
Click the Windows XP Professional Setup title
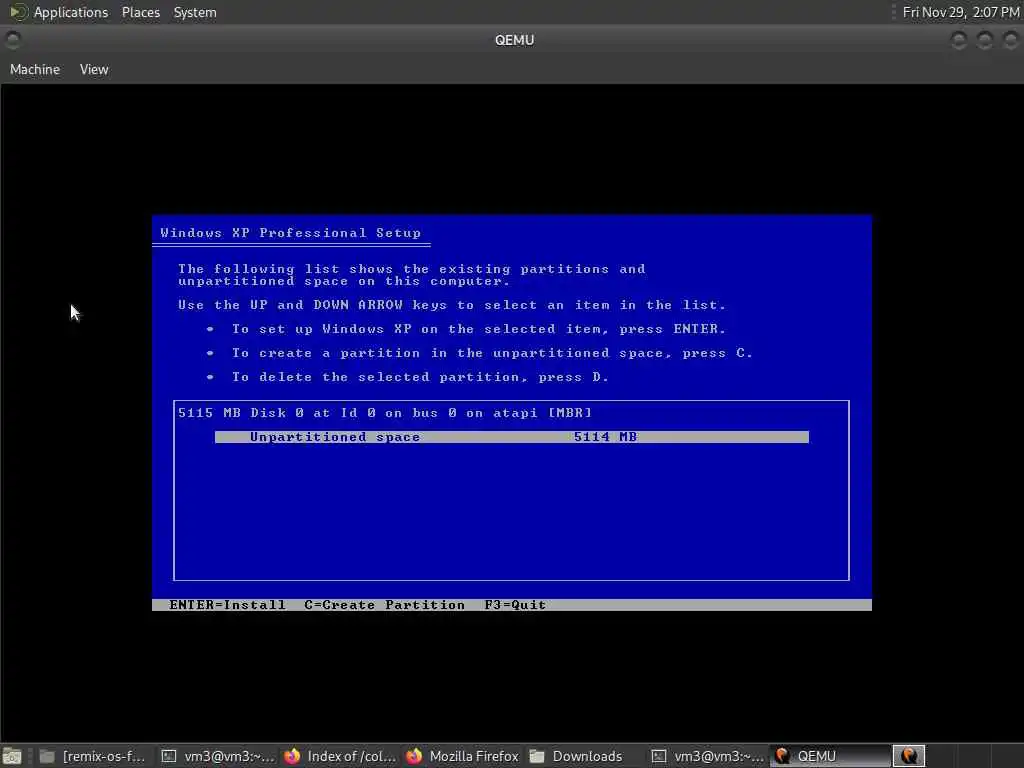(x=291, y=232)
